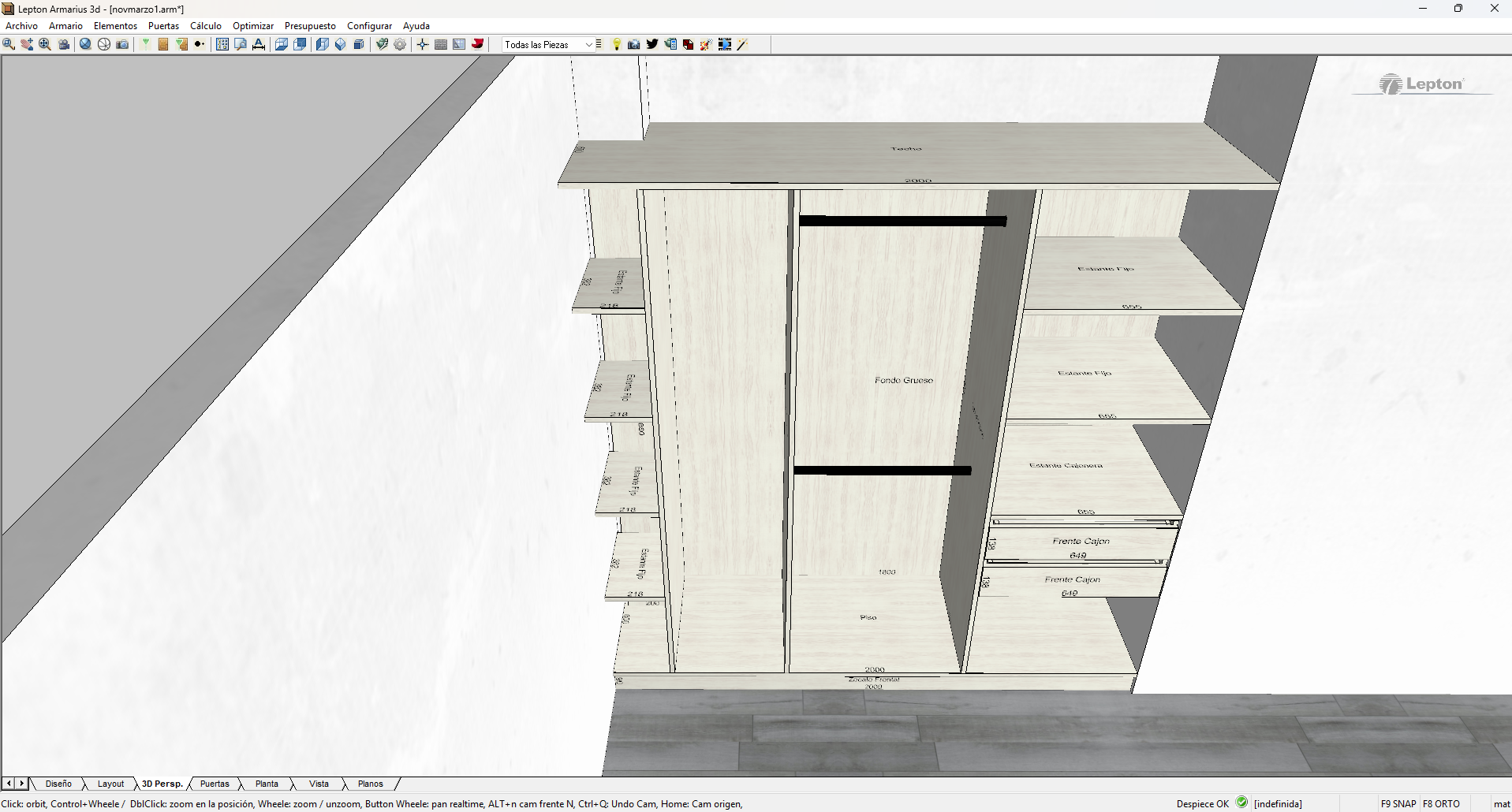Switch to the Puertas bottom tab
The height and width of the screenshot is (812, 1512).
[x=215, y=784]
